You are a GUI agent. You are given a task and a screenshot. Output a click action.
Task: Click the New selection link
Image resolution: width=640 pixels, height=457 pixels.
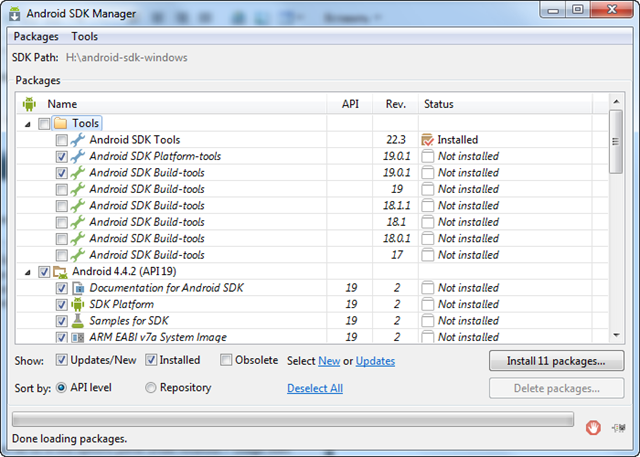pos(329,361)
